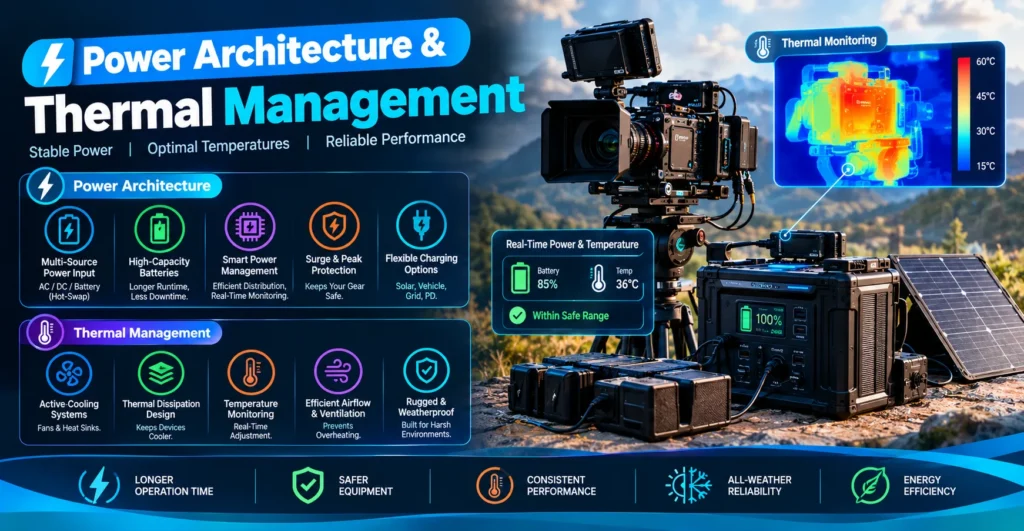1024x531 pixels.
Task: Click 'Keeps Devices Cooler.' text
Action: pyautogui.click(x=161, y=432)
